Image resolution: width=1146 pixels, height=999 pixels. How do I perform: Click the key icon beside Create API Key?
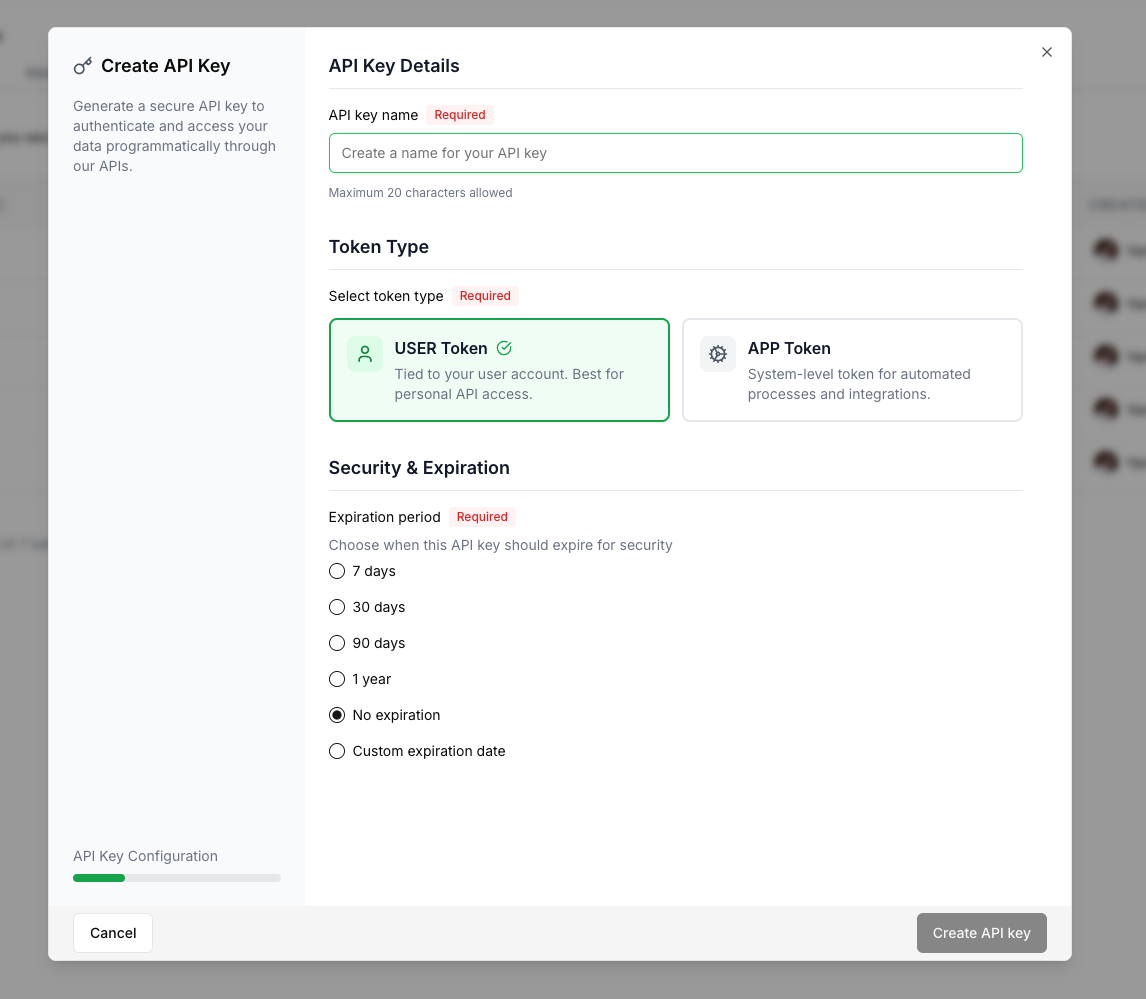(x=83, y=66)
